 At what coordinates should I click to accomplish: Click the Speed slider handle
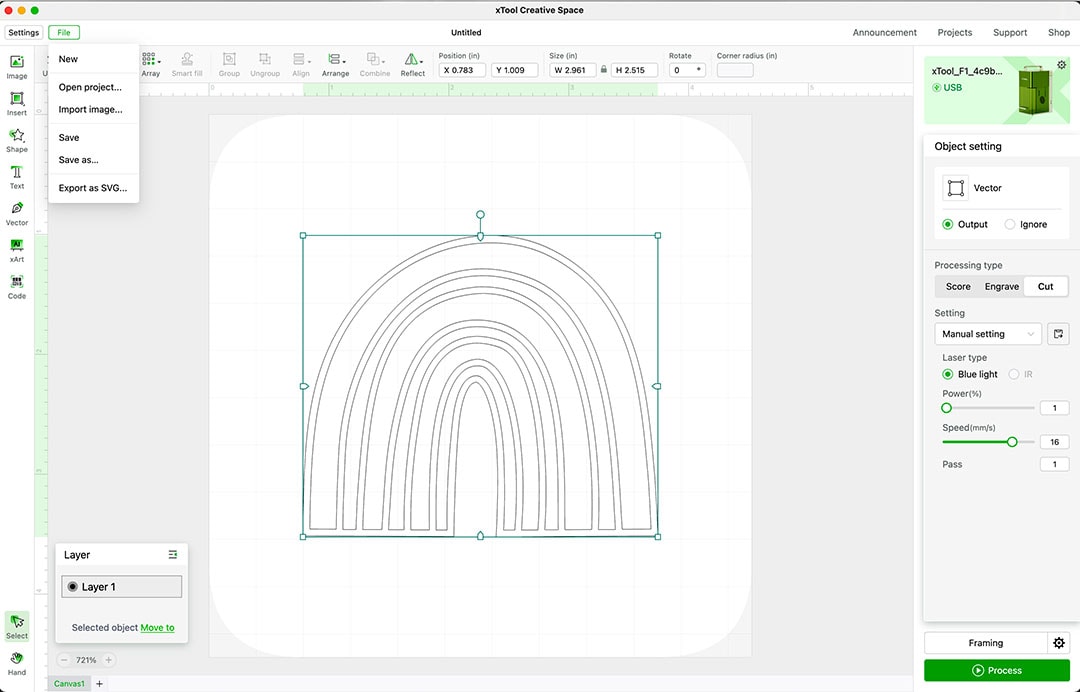click(1012, 442)
